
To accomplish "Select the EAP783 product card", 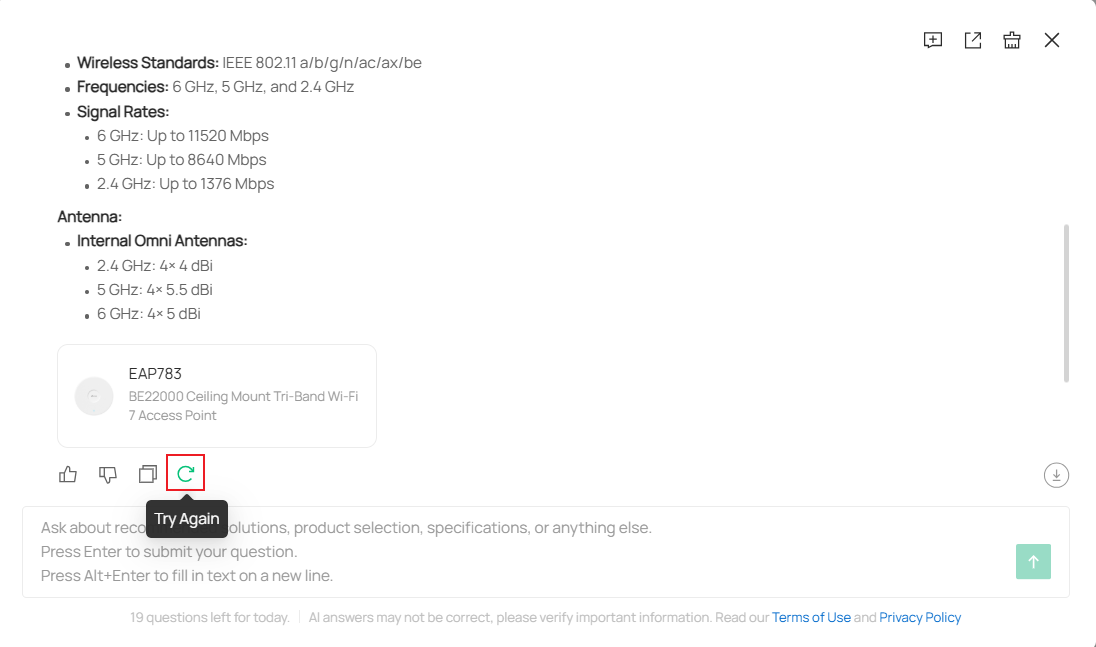I will pos(217,395).
